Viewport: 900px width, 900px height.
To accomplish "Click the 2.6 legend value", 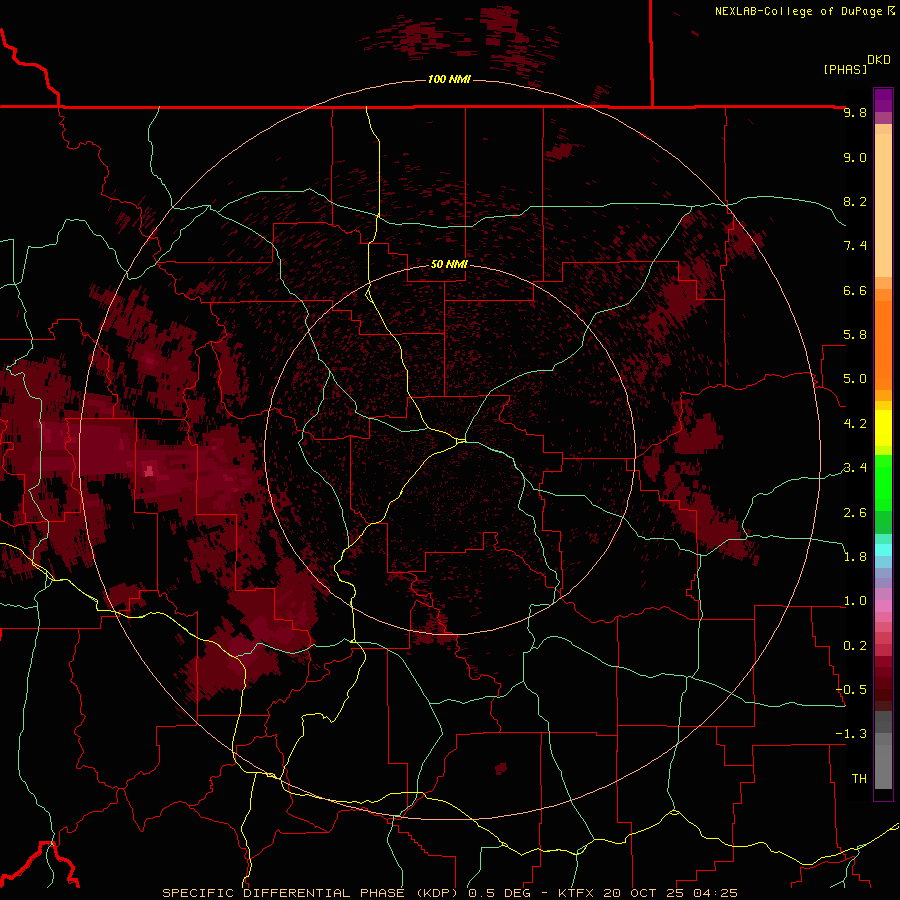I will 855,513.
